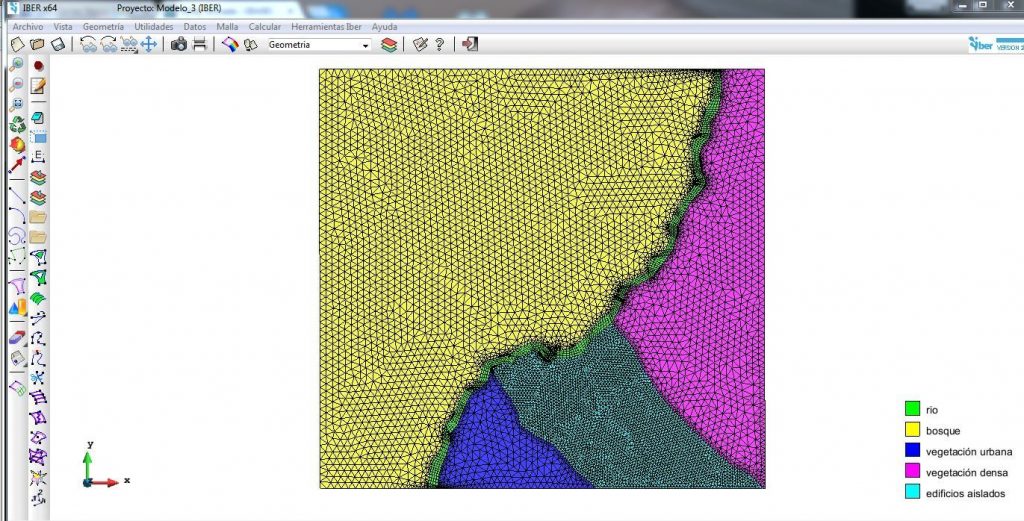The width and height of the screenshot is (1024, 521).
Task: Open the Malla menu
Action: 227,27
